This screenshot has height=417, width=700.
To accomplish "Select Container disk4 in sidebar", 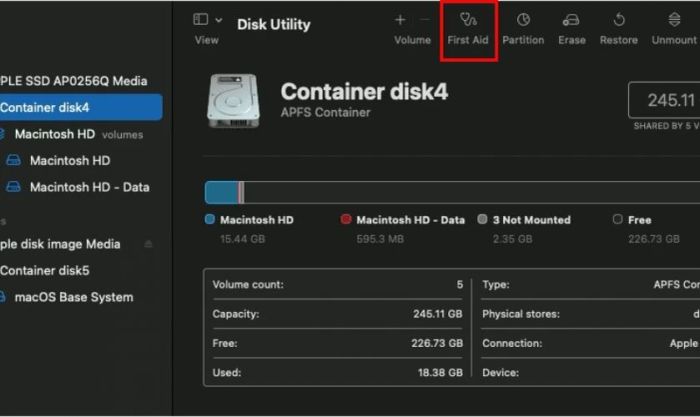I will click(81, 107).
